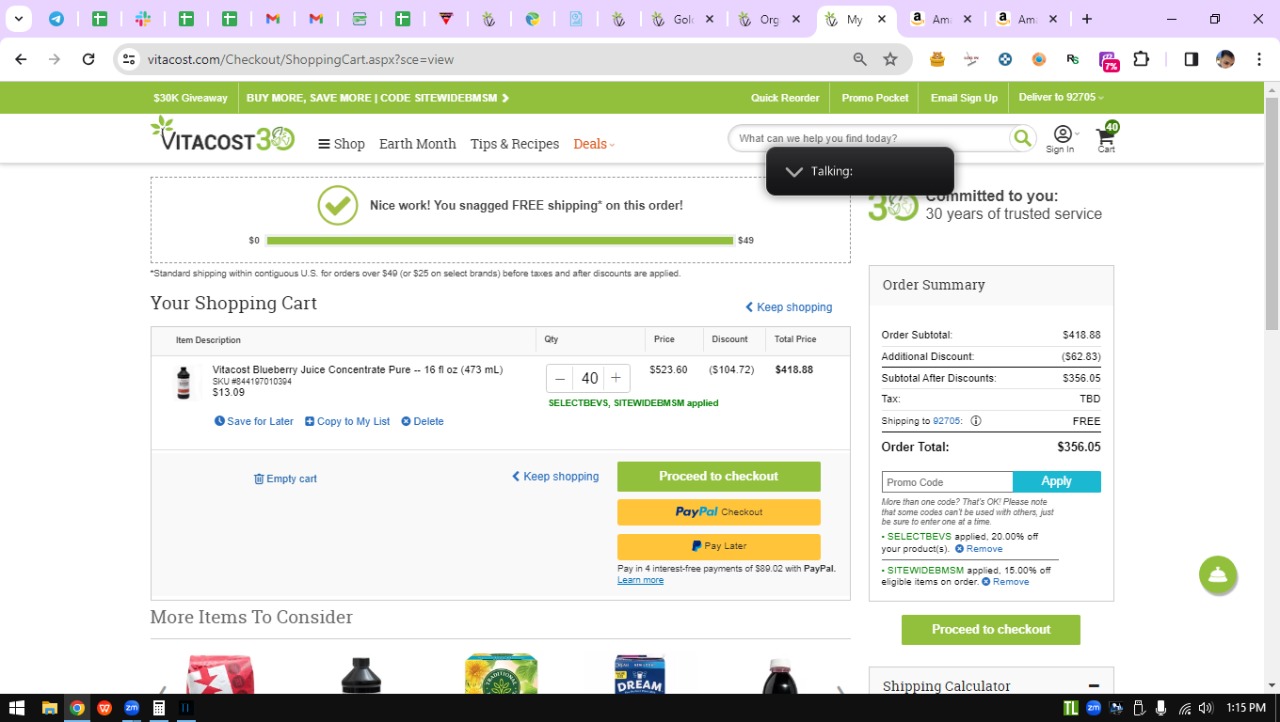Image resolution: width=1280 pixels, height=722 pixels.
Task: Open Quick Reorder
Action: point(785,98)
